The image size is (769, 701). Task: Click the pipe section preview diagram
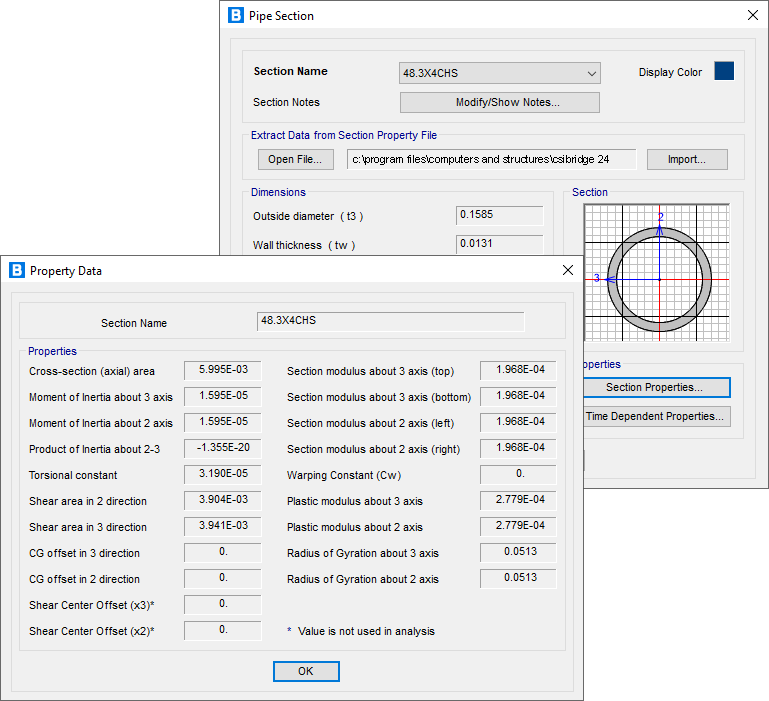tap(657, 272)
